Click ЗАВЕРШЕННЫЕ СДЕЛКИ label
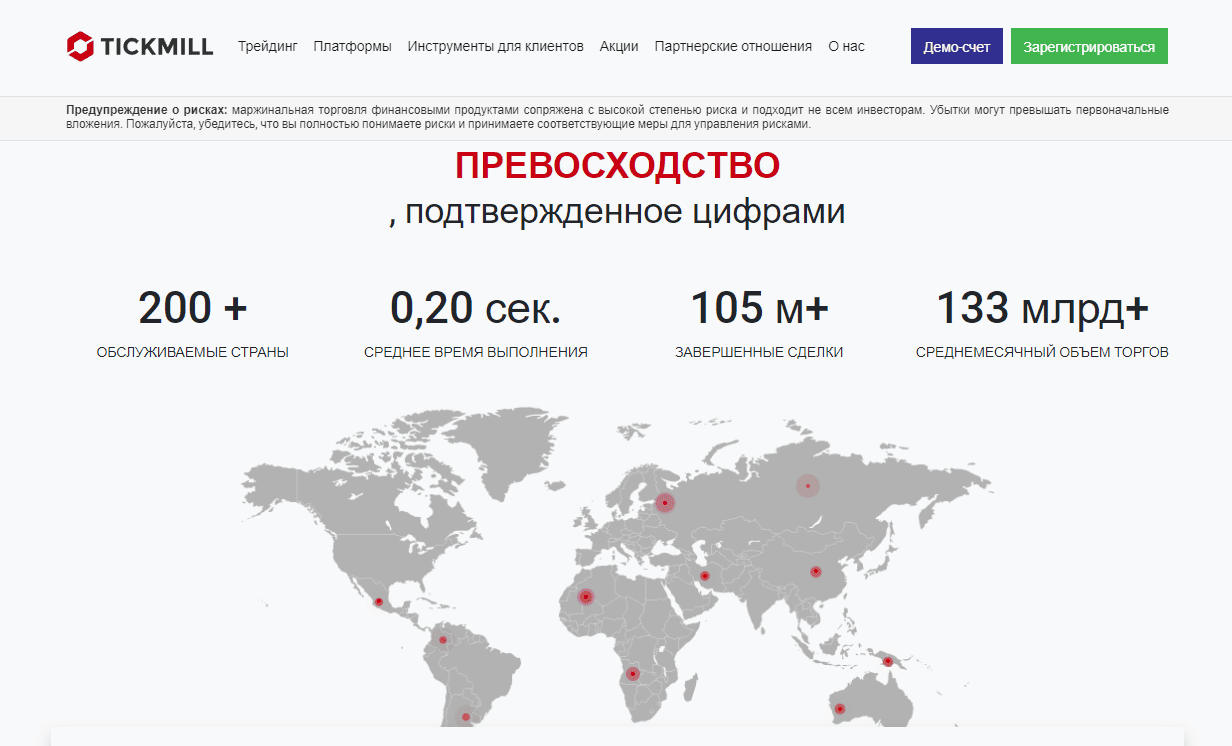Image resolution: width=1232 pixels, height=746 pixels. point(759,352)
